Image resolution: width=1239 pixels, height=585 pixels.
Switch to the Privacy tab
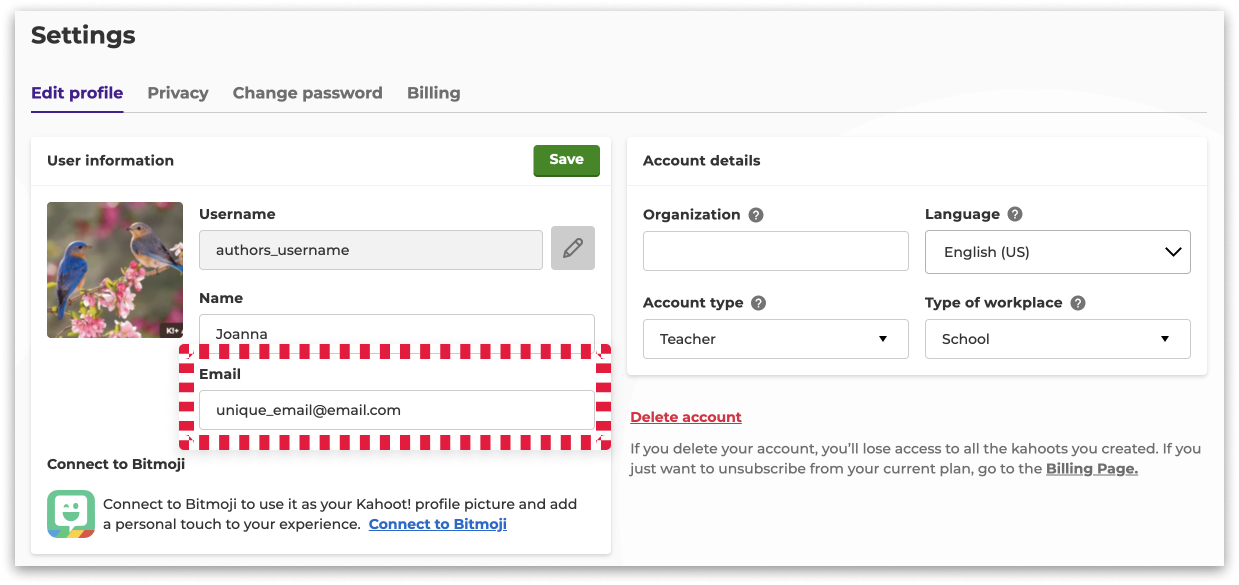point(178,93)
